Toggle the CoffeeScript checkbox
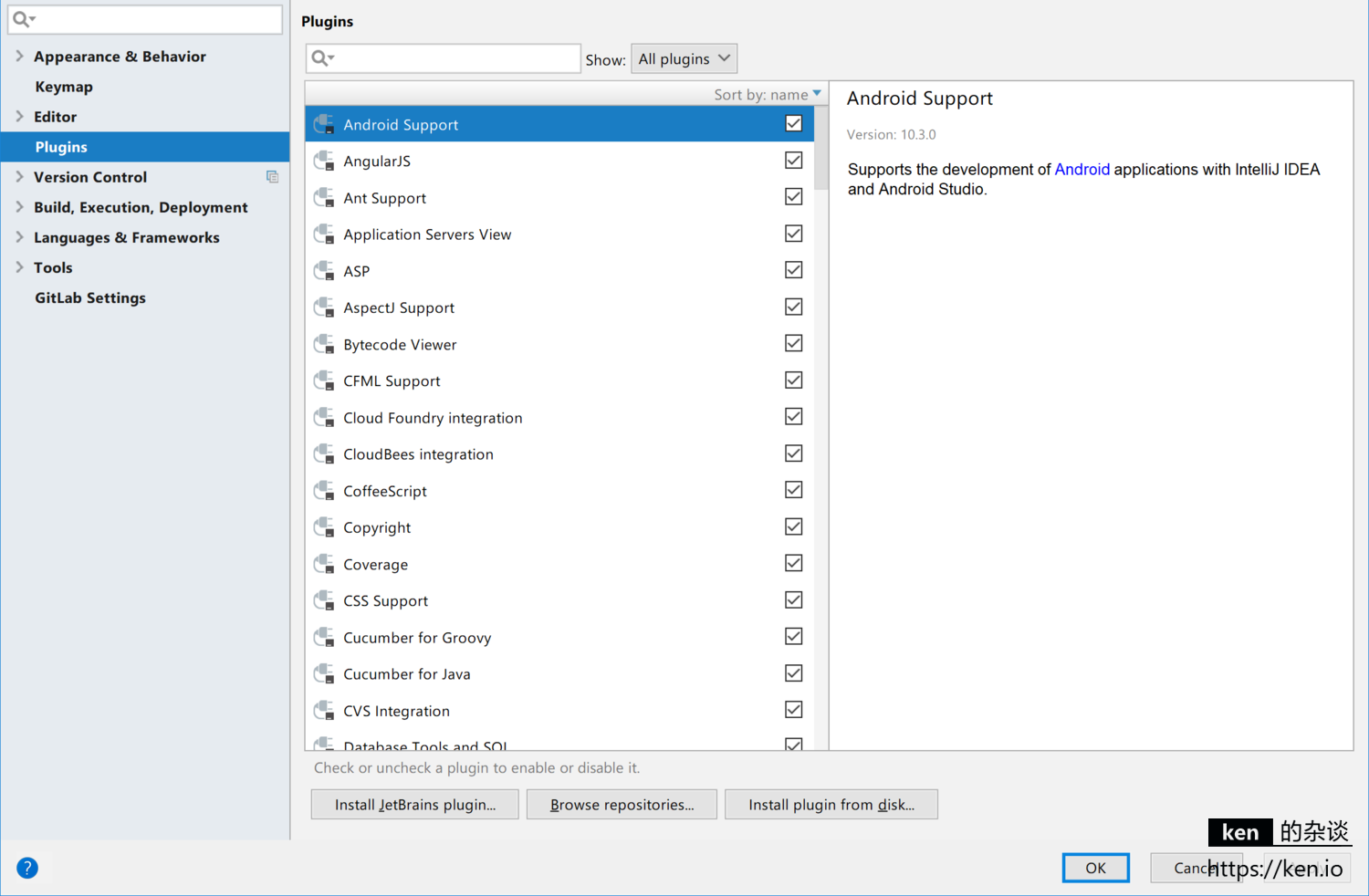The image size is (1369, 896). click(794, 489)
